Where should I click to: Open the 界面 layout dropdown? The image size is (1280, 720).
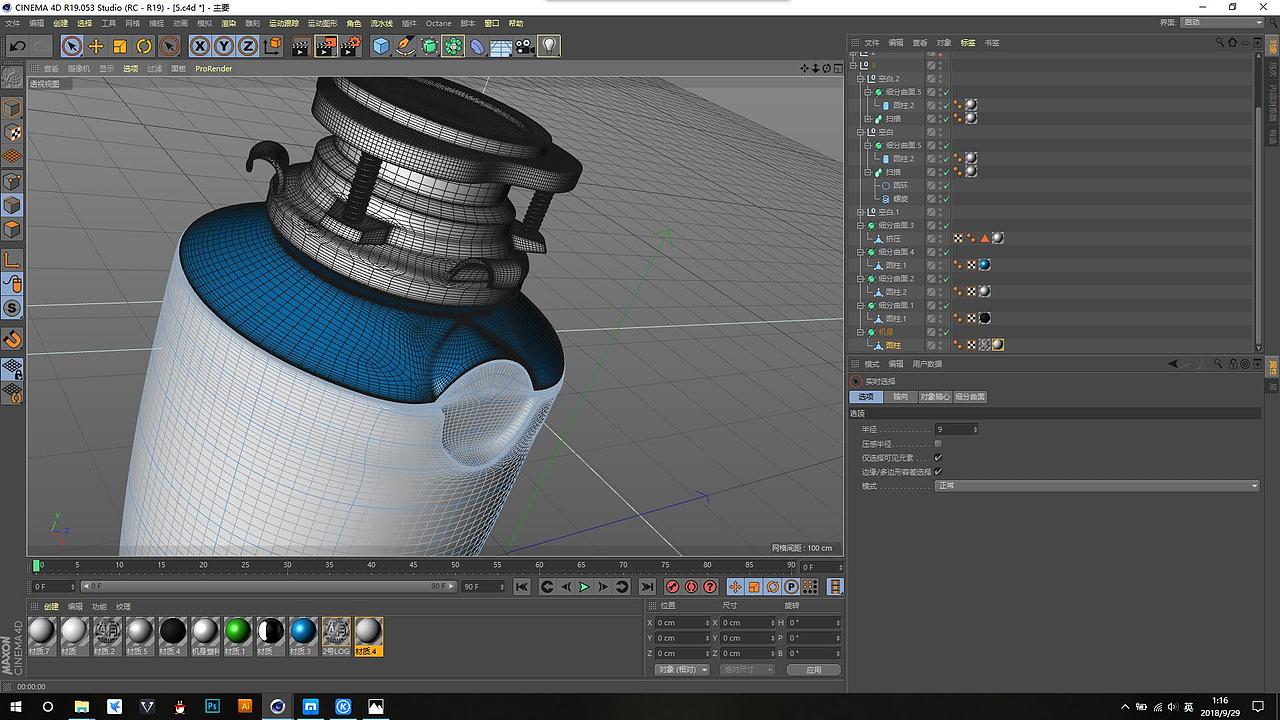click(x=1221, y=22)
